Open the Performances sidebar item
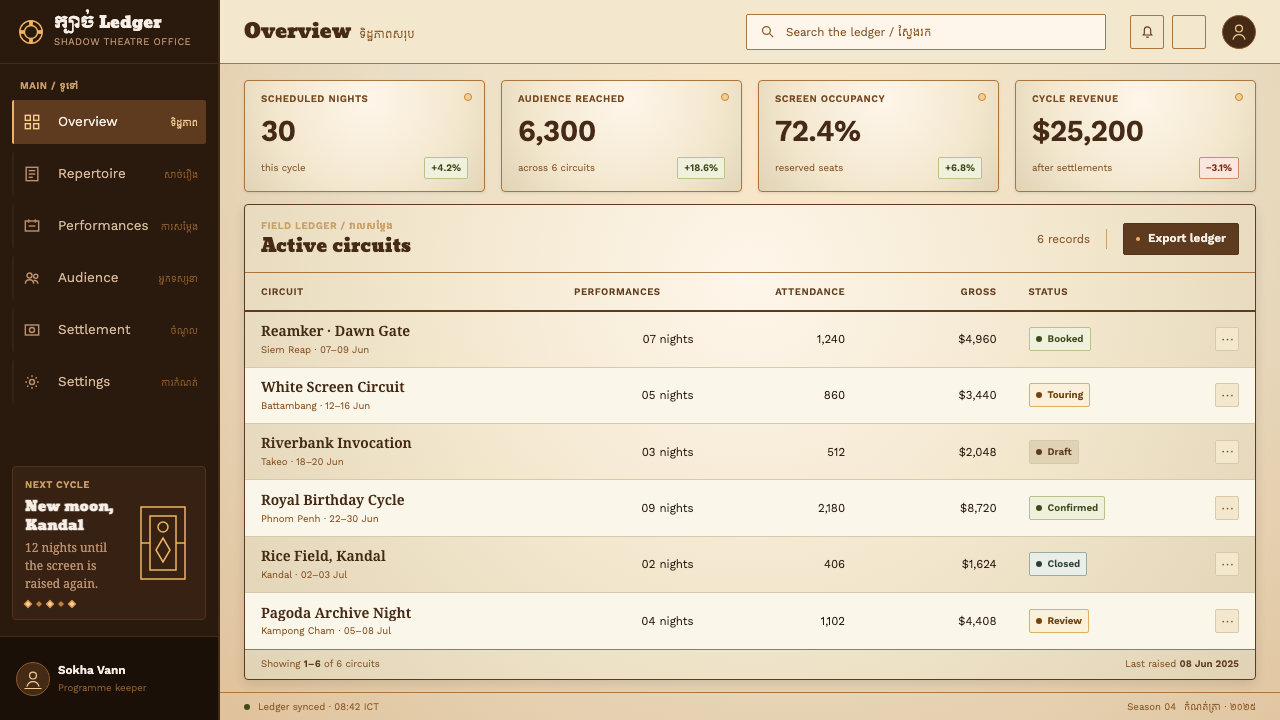1280x720 pixels. 109,226
